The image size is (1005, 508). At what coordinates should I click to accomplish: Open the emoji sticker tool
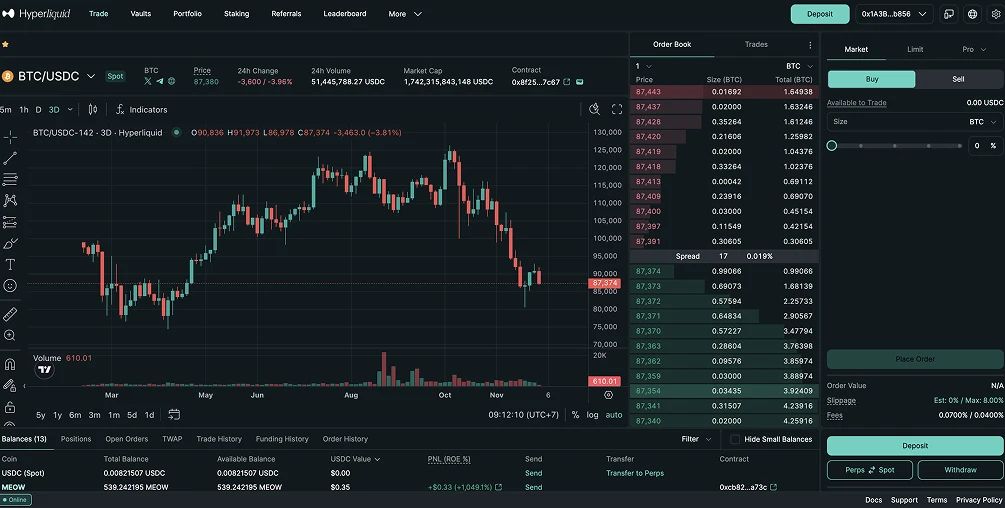[10, 286]
